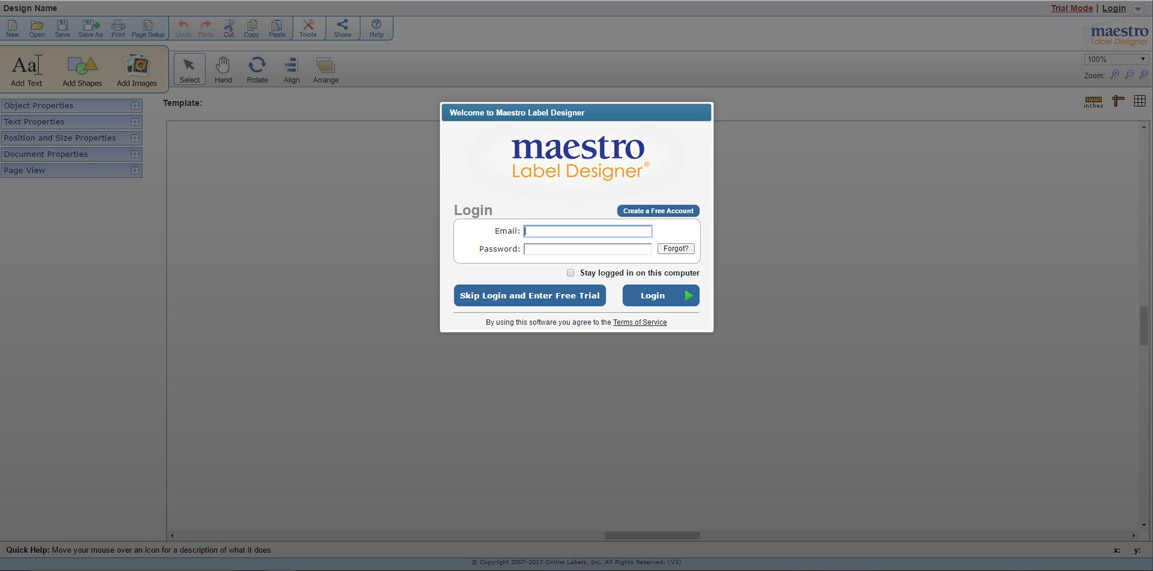
Task: Click the Trial Mode link
Action: pos(1071,9)
